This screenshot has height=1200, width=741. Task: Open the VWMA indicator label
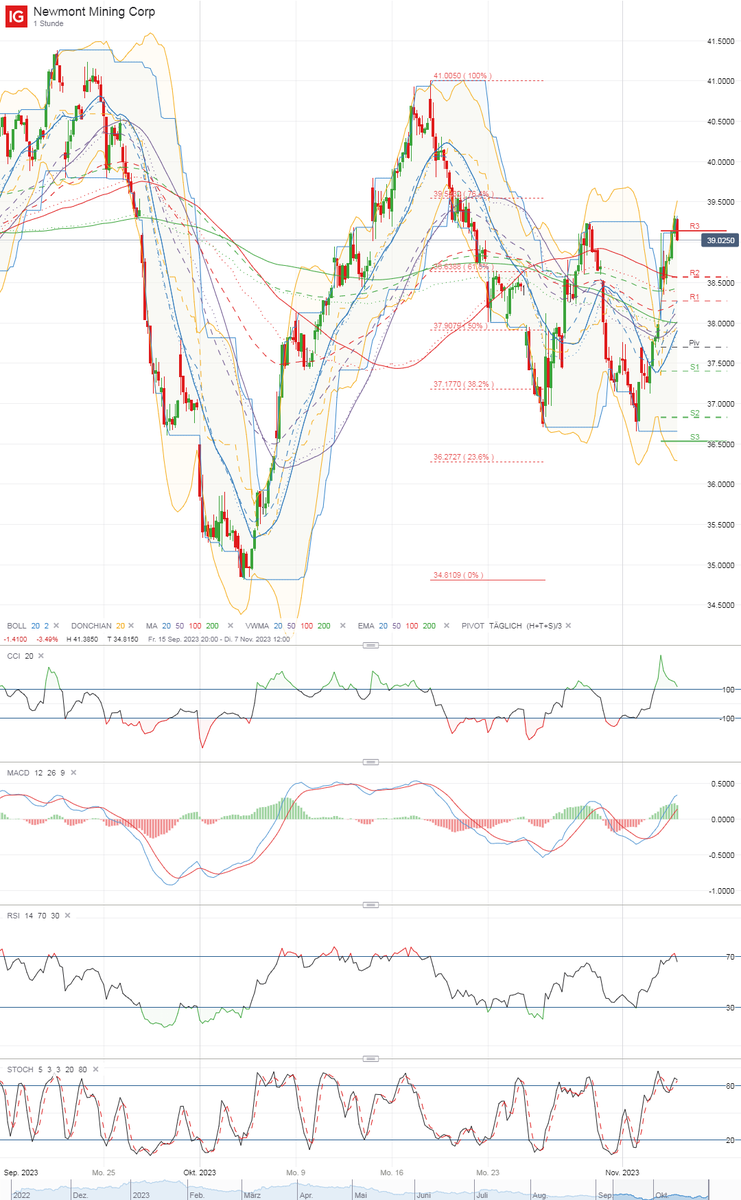(x=257, y=624)
